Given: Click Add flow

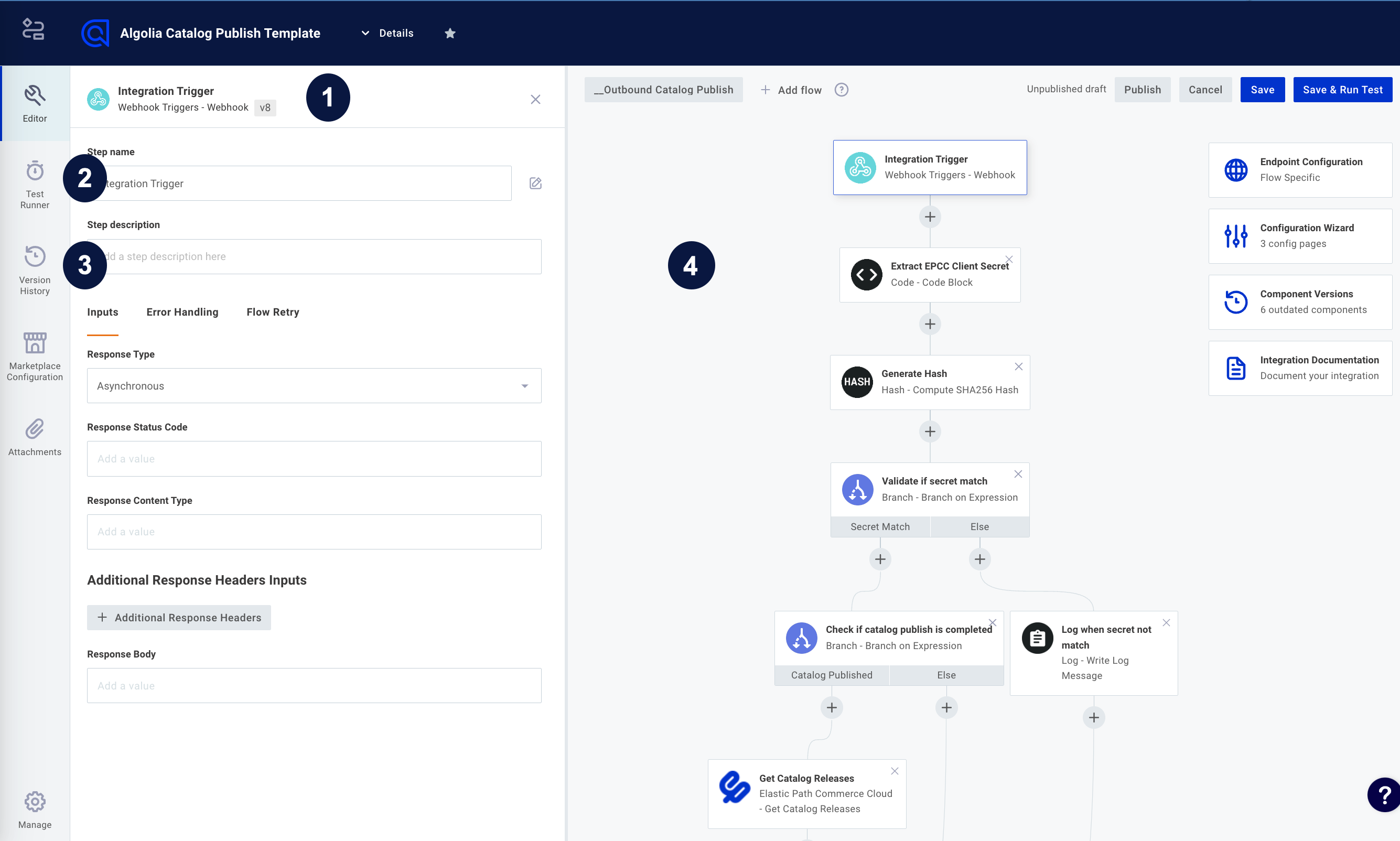Looking at the screenshot, I should click(791, 90).
